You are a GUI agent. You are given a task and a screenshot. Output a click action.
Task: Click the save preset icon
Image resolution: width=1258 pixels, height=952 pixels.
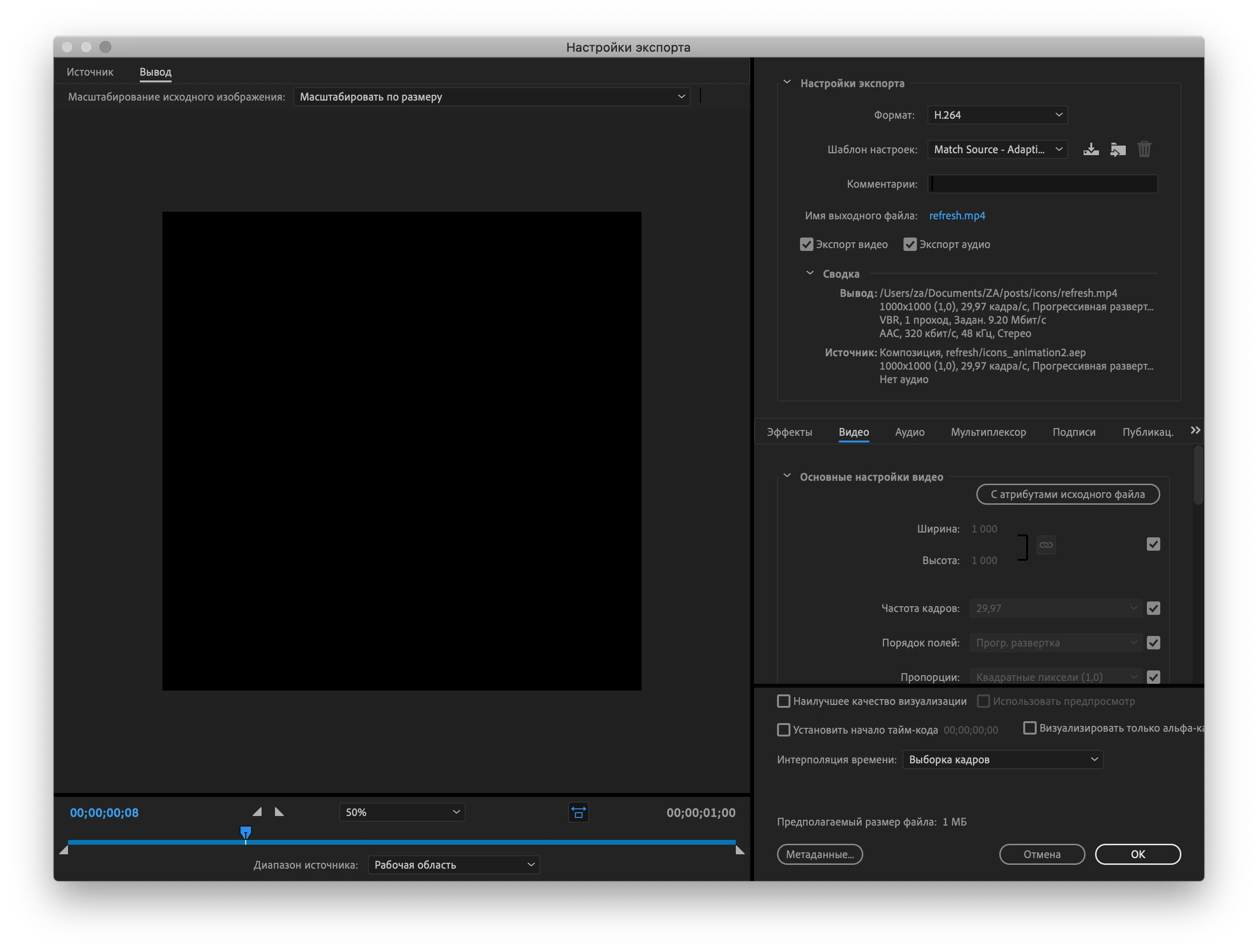click(1090, 149)
